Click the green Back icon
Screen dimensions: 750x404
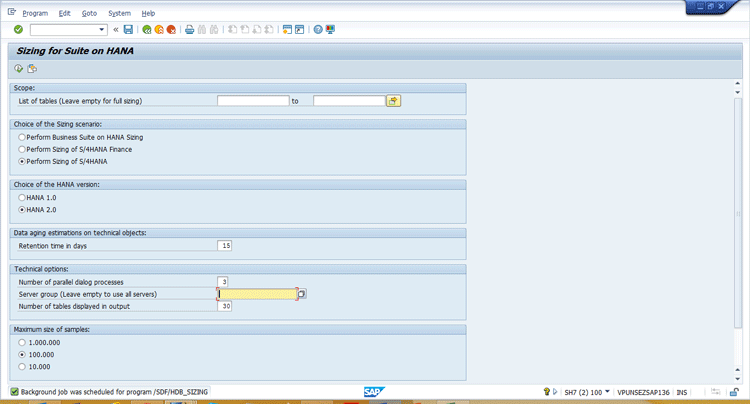point(147,30)
